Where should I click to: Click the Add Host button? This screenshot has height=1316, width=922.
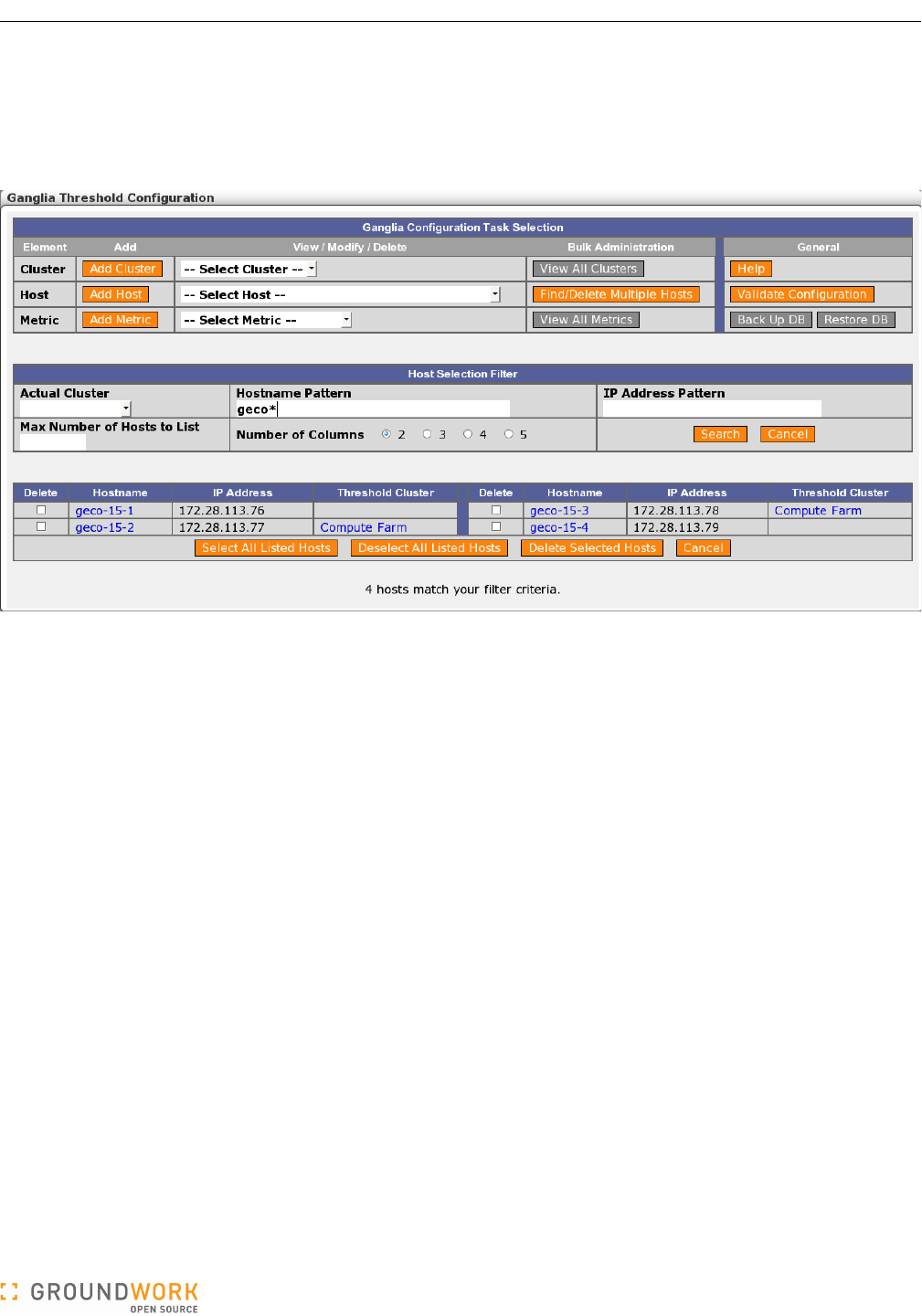coord(116,294)
